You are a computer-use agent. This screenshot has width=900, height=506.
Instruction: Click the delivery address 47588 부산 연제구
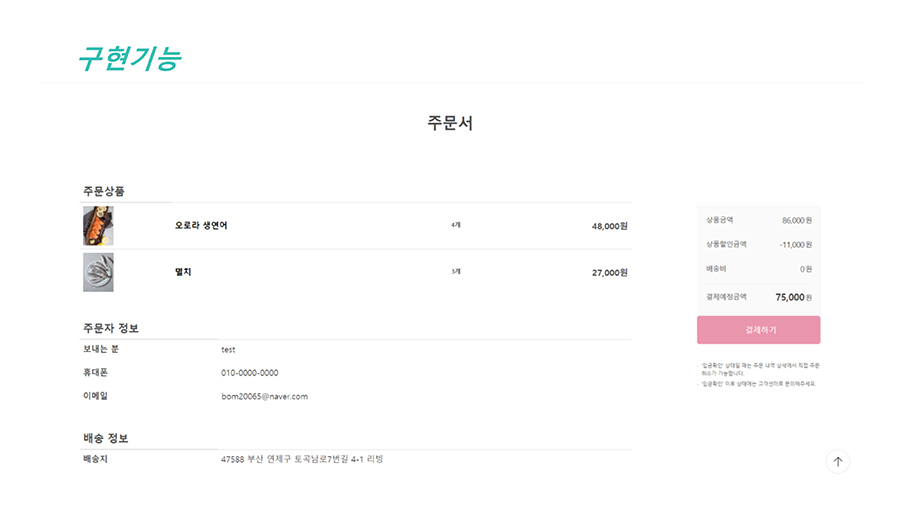302,459
